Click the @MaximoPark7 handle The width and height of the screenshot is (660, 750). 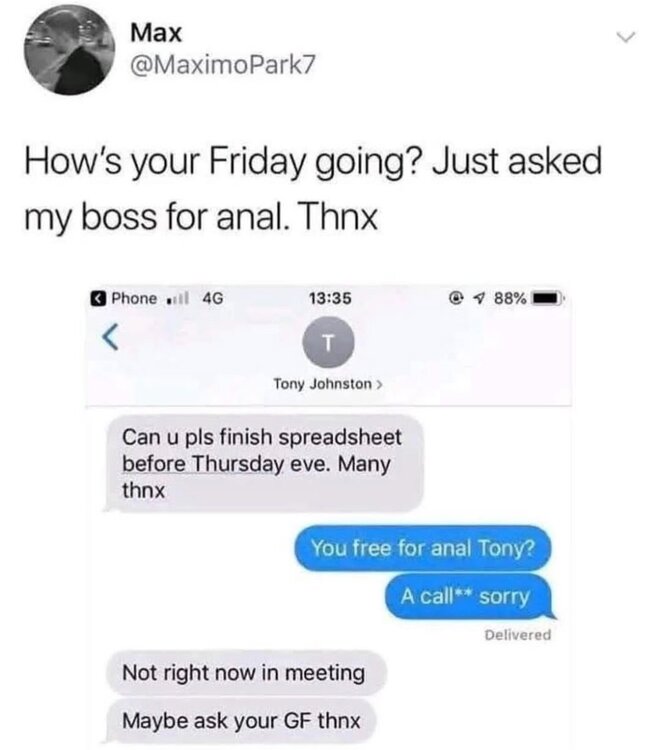click(x=223, y=65)
